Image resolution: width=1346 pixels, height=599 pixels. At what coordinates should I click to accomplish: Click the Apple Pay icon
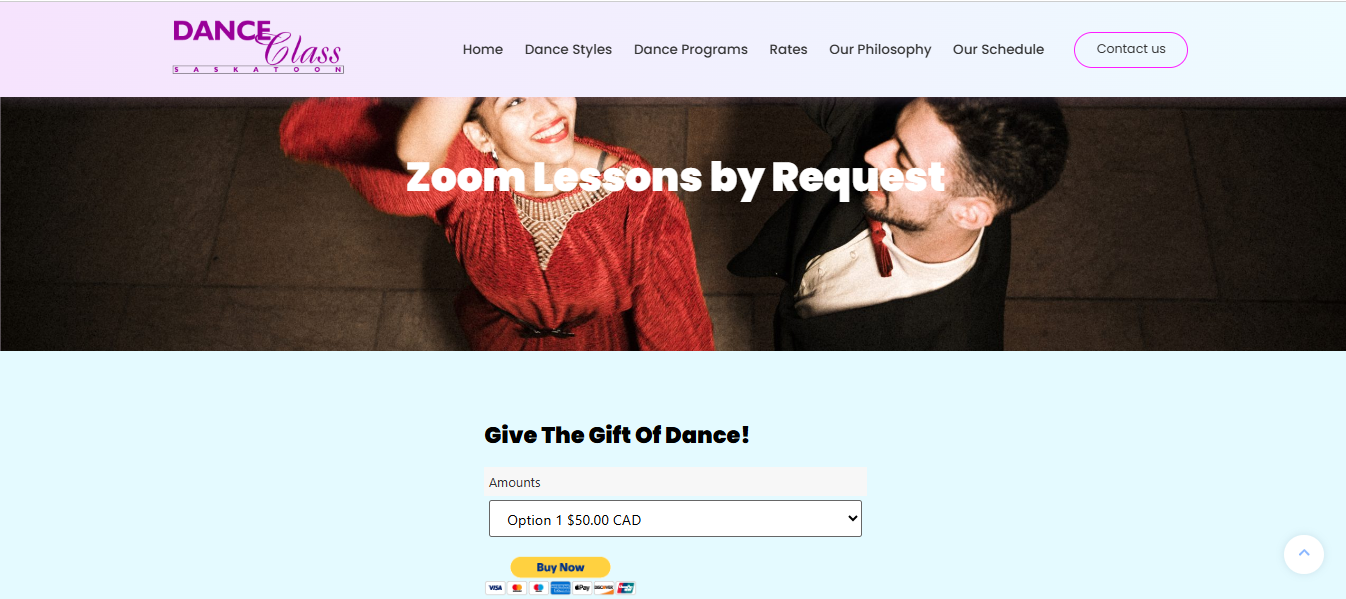coord(582,588)
